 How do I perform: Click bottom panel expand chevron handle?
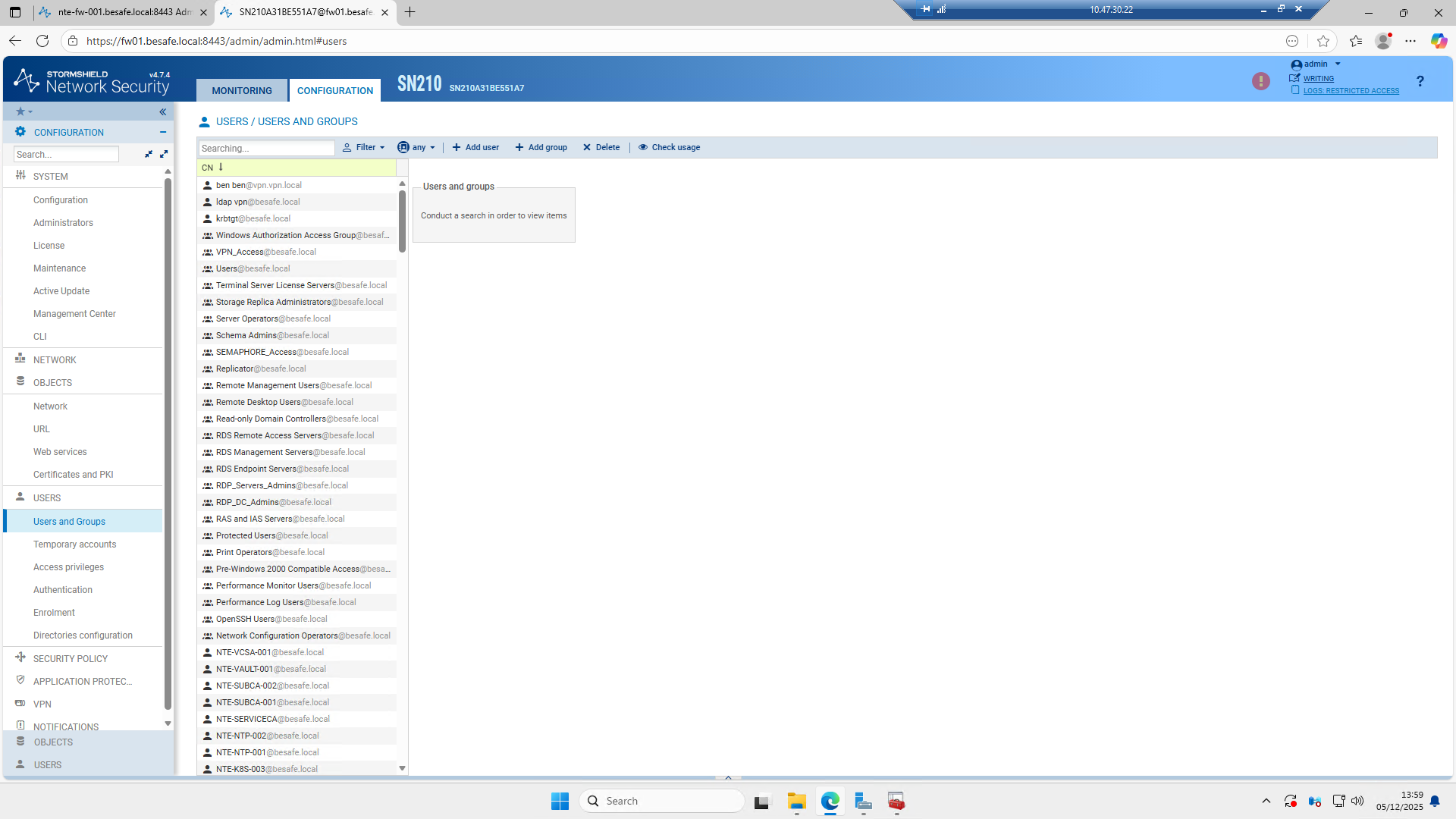728,778
